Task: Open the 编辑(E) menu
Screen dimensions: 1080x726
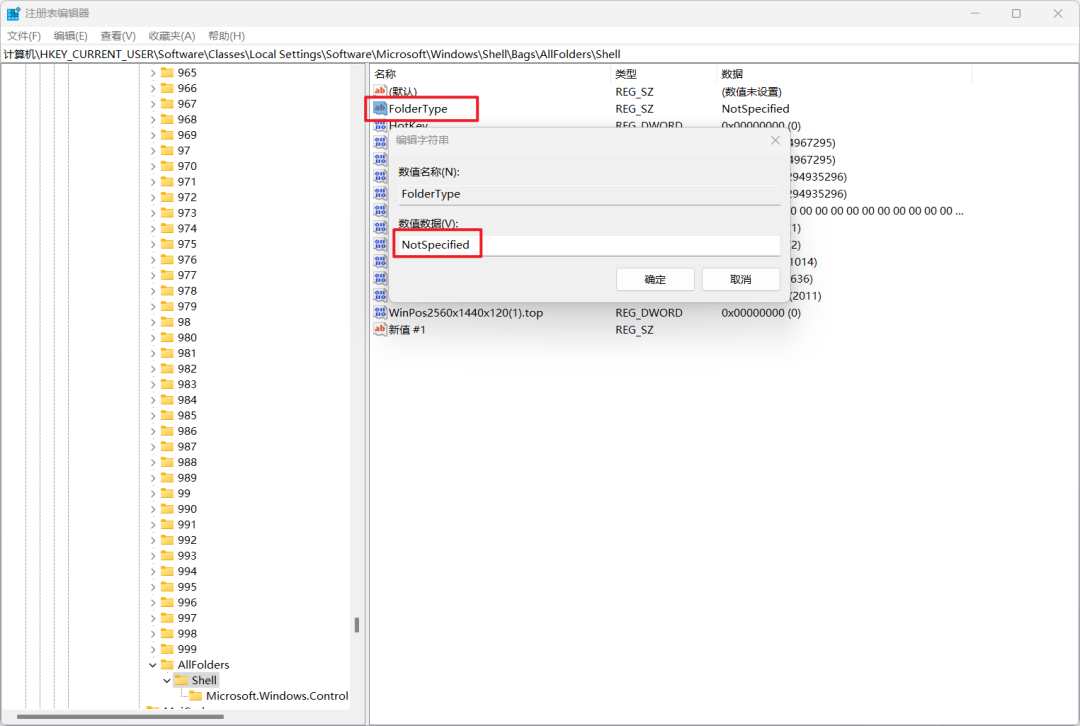Action: click(70, 36)
